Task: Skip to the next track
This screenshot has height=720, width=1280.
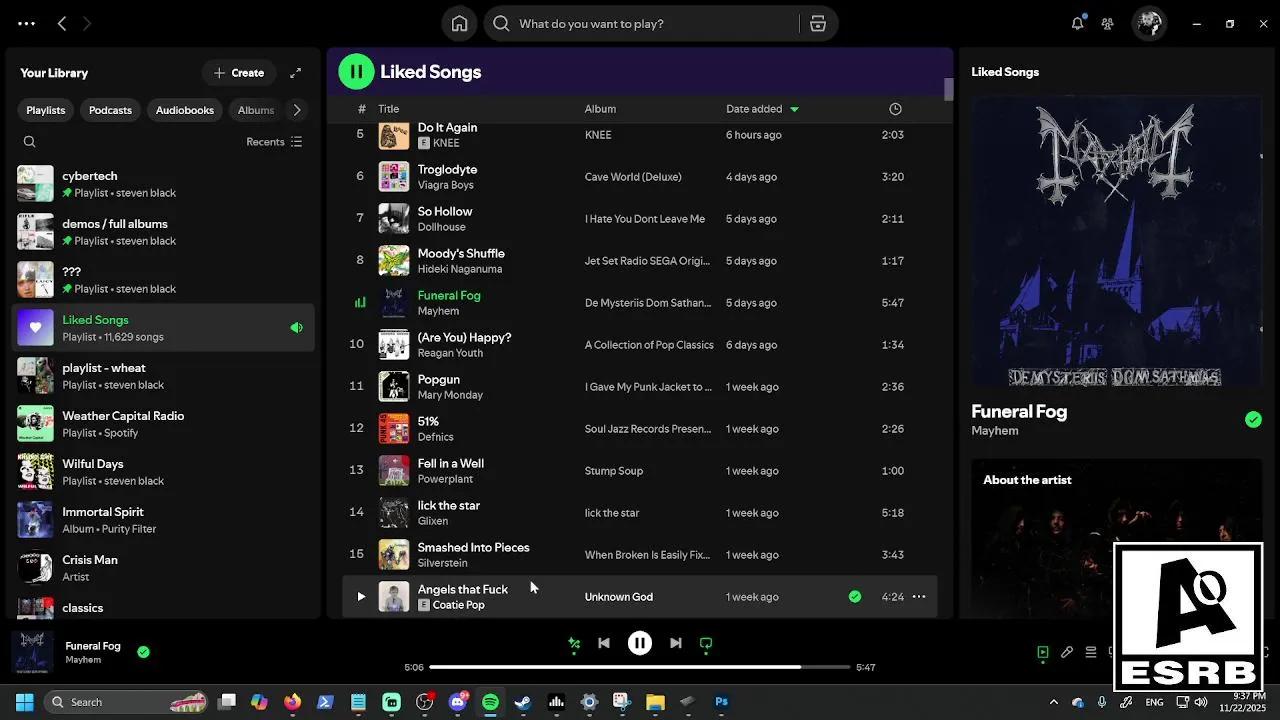Action: pos(676,643)
